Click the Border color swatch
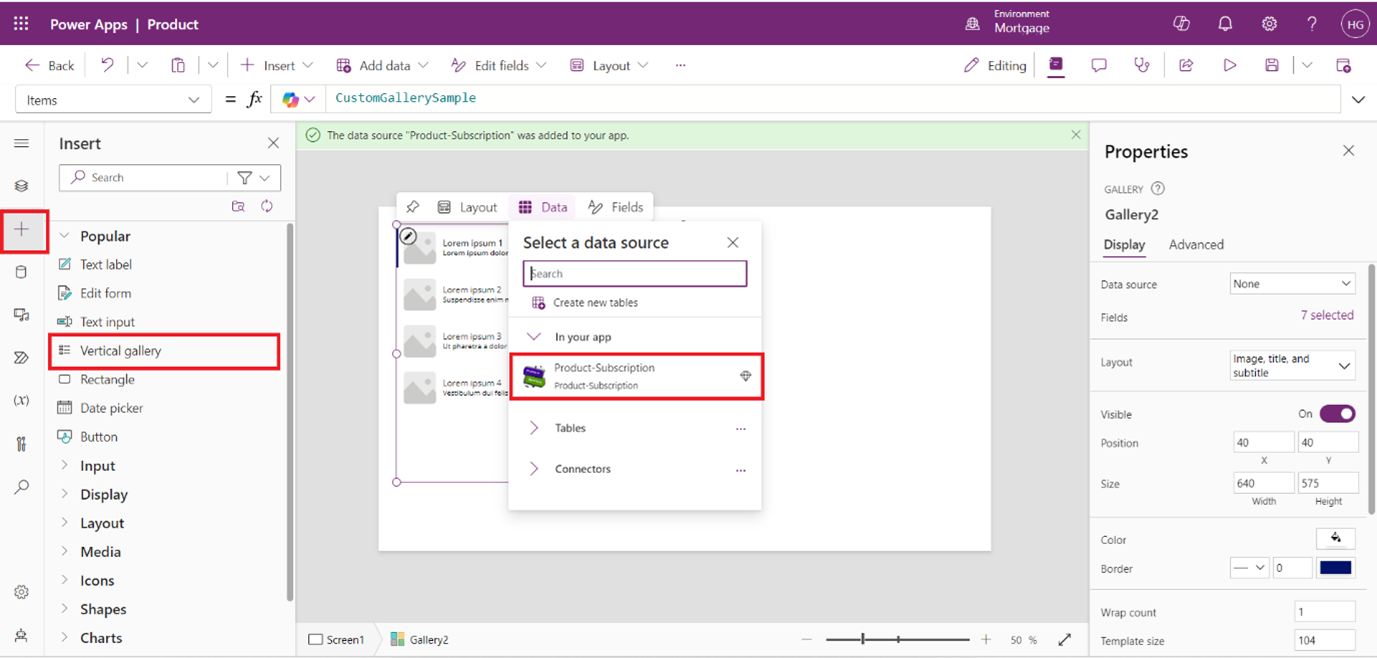The image size is (1377, 658). tap(1334, 568)
